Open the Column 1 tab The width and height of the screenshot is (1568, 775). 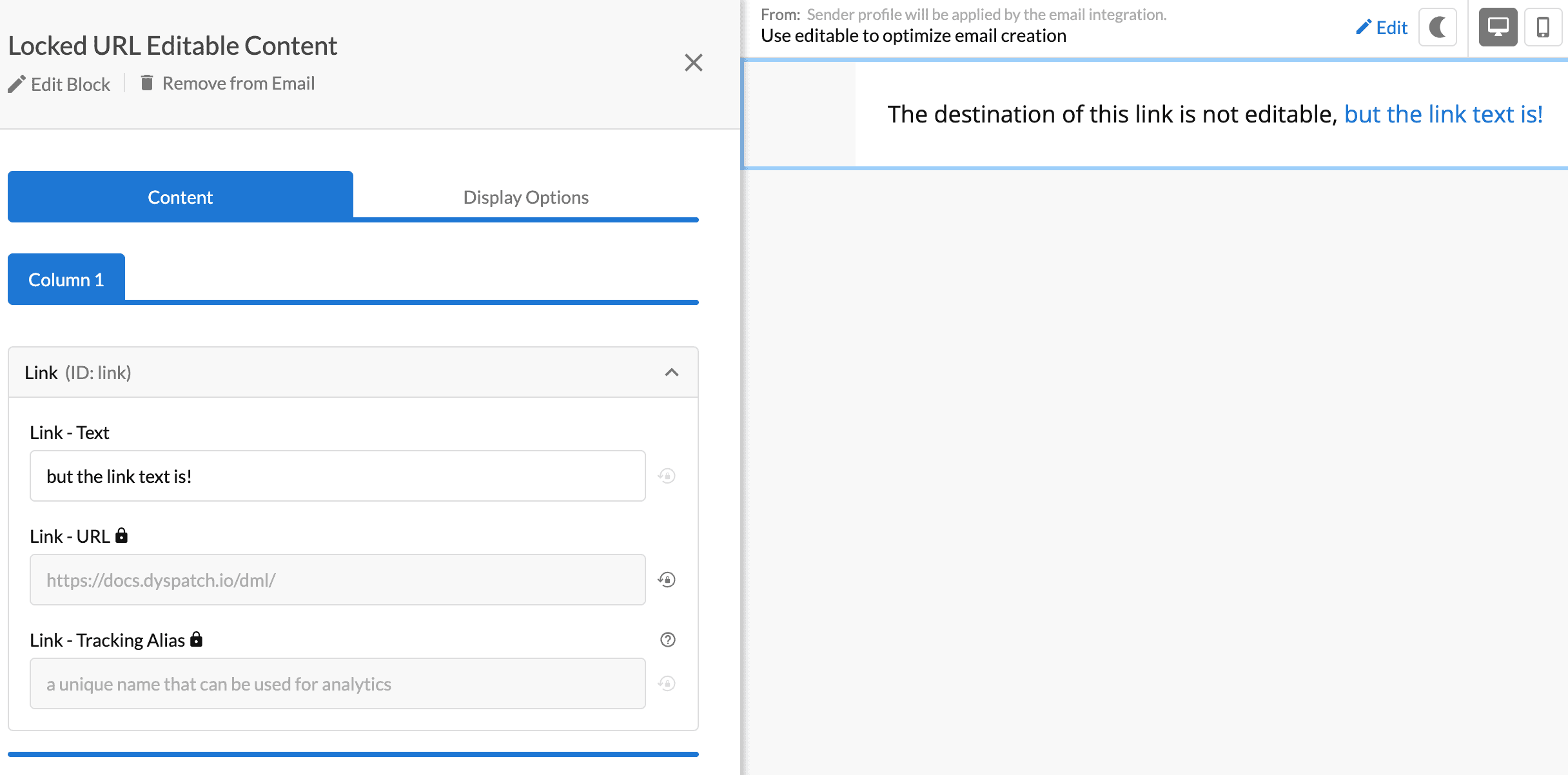65,279
